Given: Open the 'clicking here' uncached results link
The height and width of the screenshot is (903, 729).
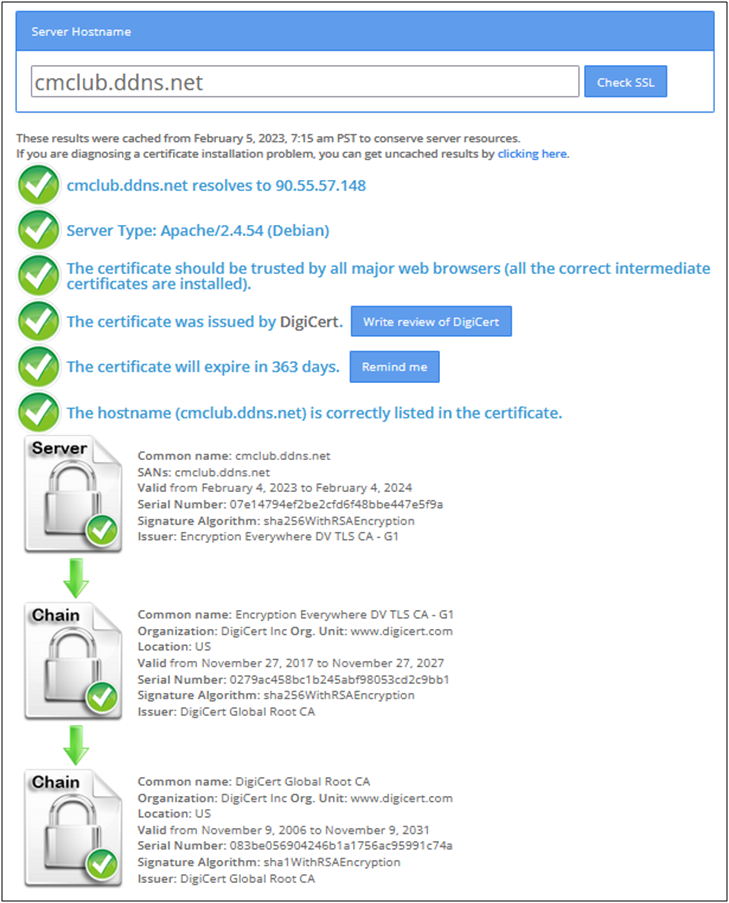Looking at the screenshot, I should [x=533, y=154].
